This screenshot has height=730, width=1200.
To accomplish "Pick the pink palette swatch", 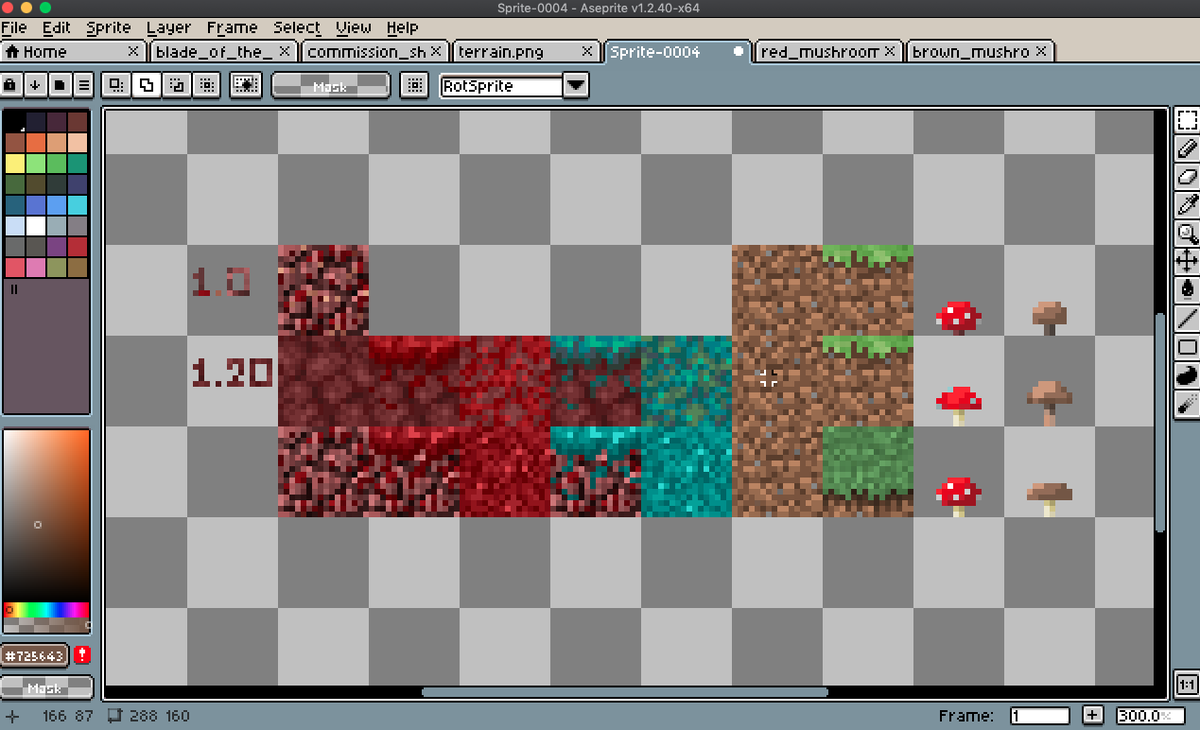I will coord(36,268).
